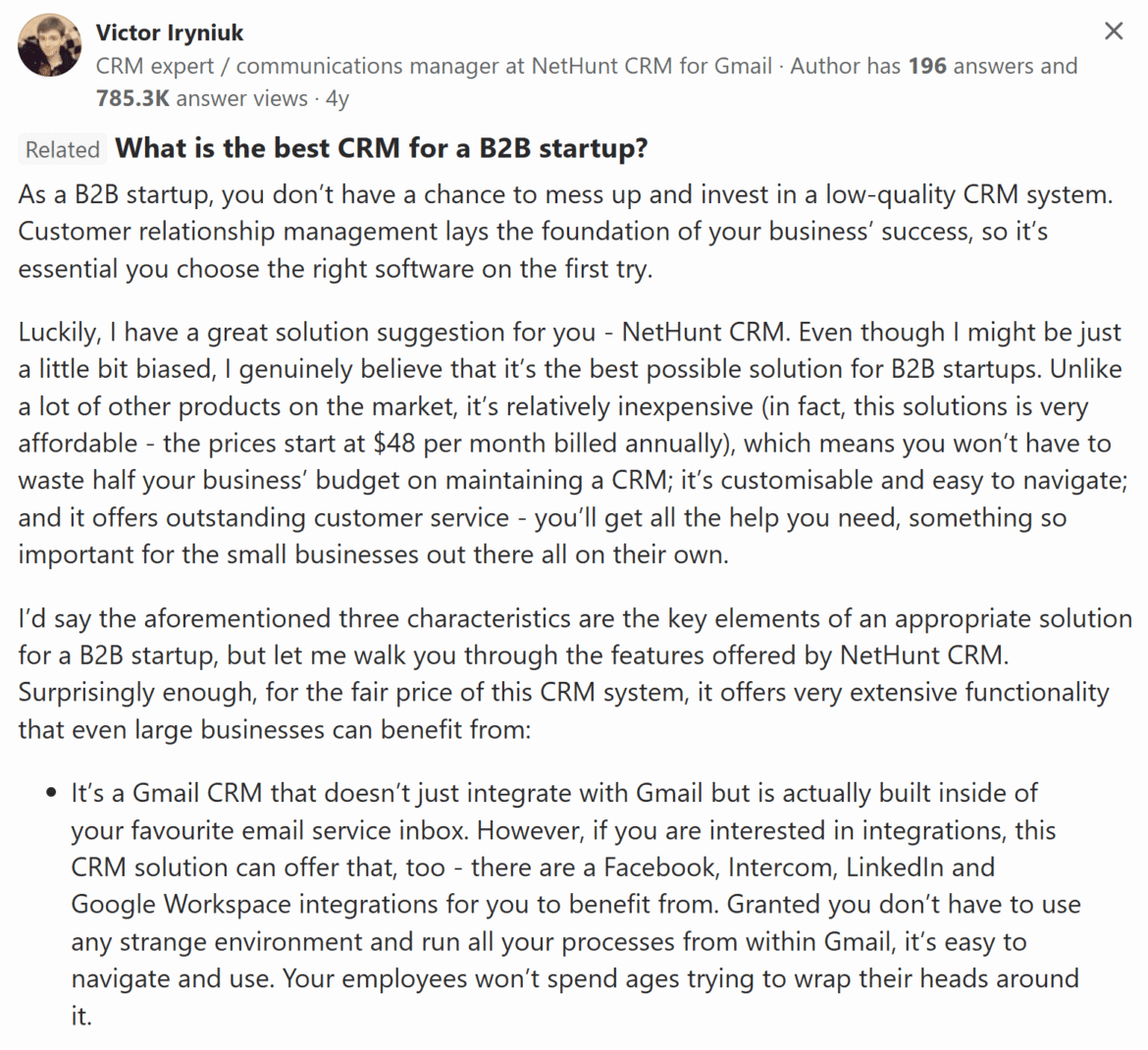Click the bold "785.3K" answer views count
1148x1050 pixels.
(132, 98)
